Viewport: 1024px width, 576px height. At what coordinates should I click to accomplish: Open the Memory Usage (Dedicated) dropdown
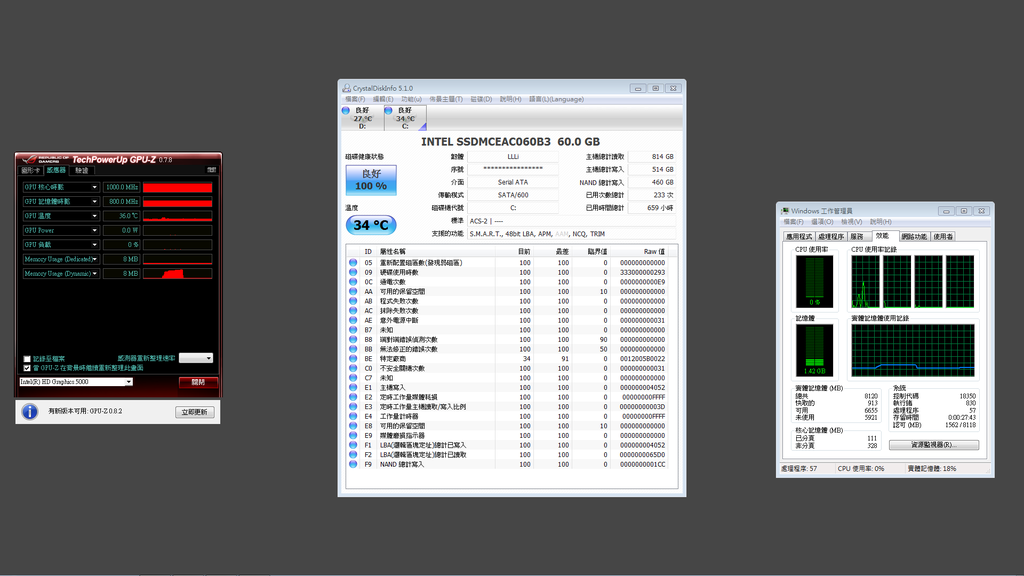click(94, 259)
